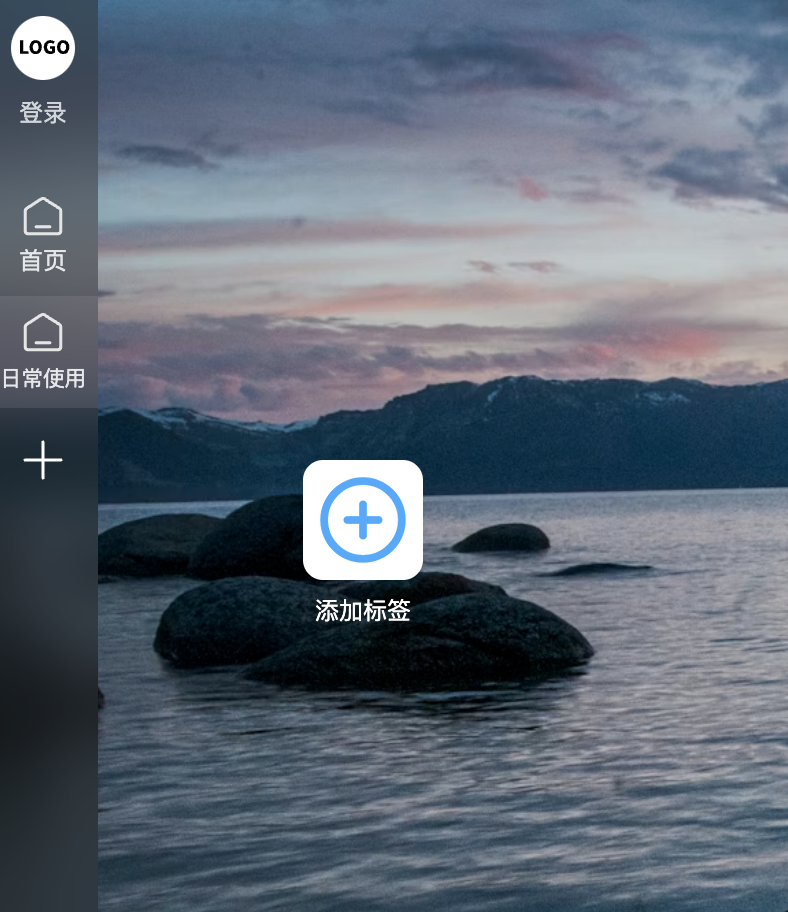Select the 首页 house icon
The width and height of the screenshot is (788, 912).
point(43,216)
